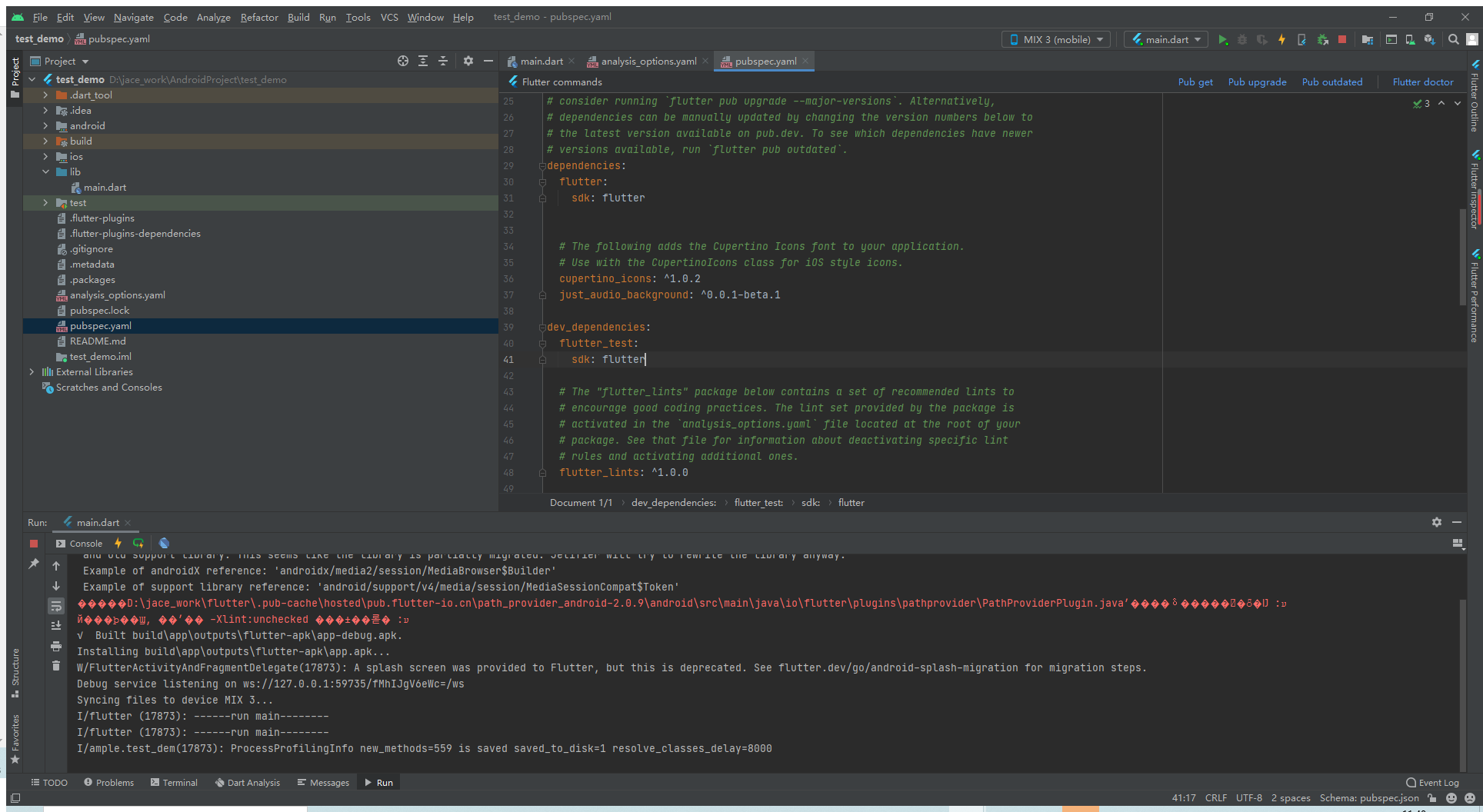Open the Refactor menu
This screenshot has height=812, width=1483.
(x=259, y=17)
